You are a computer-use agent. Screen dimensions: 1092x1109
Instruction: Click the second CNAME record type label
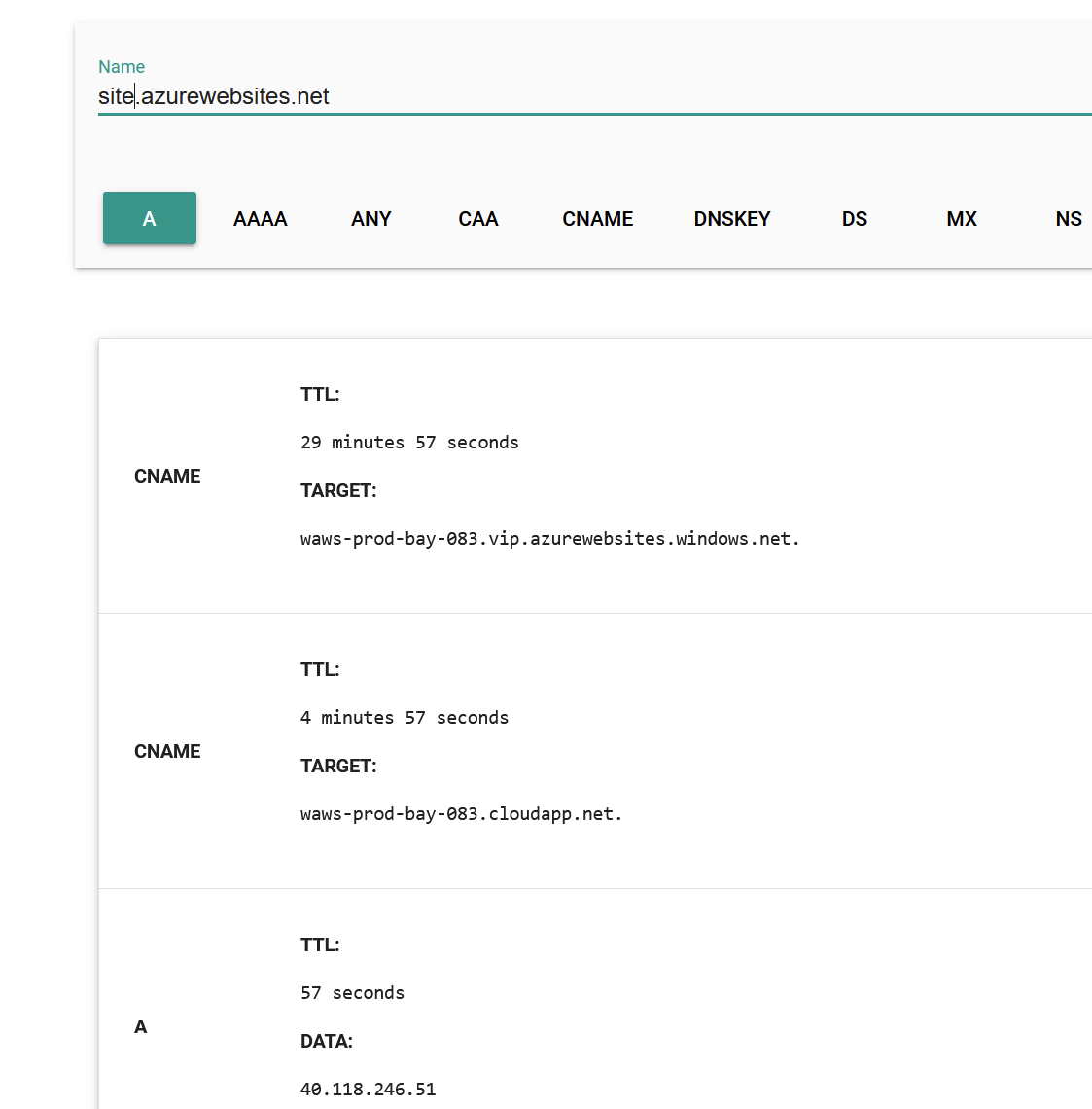click(x=167, y=751)
